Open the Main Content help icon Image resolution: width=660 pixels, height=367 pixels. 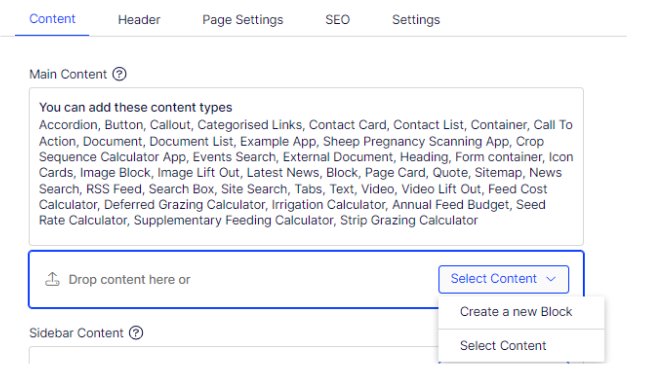tap(119, 74)
